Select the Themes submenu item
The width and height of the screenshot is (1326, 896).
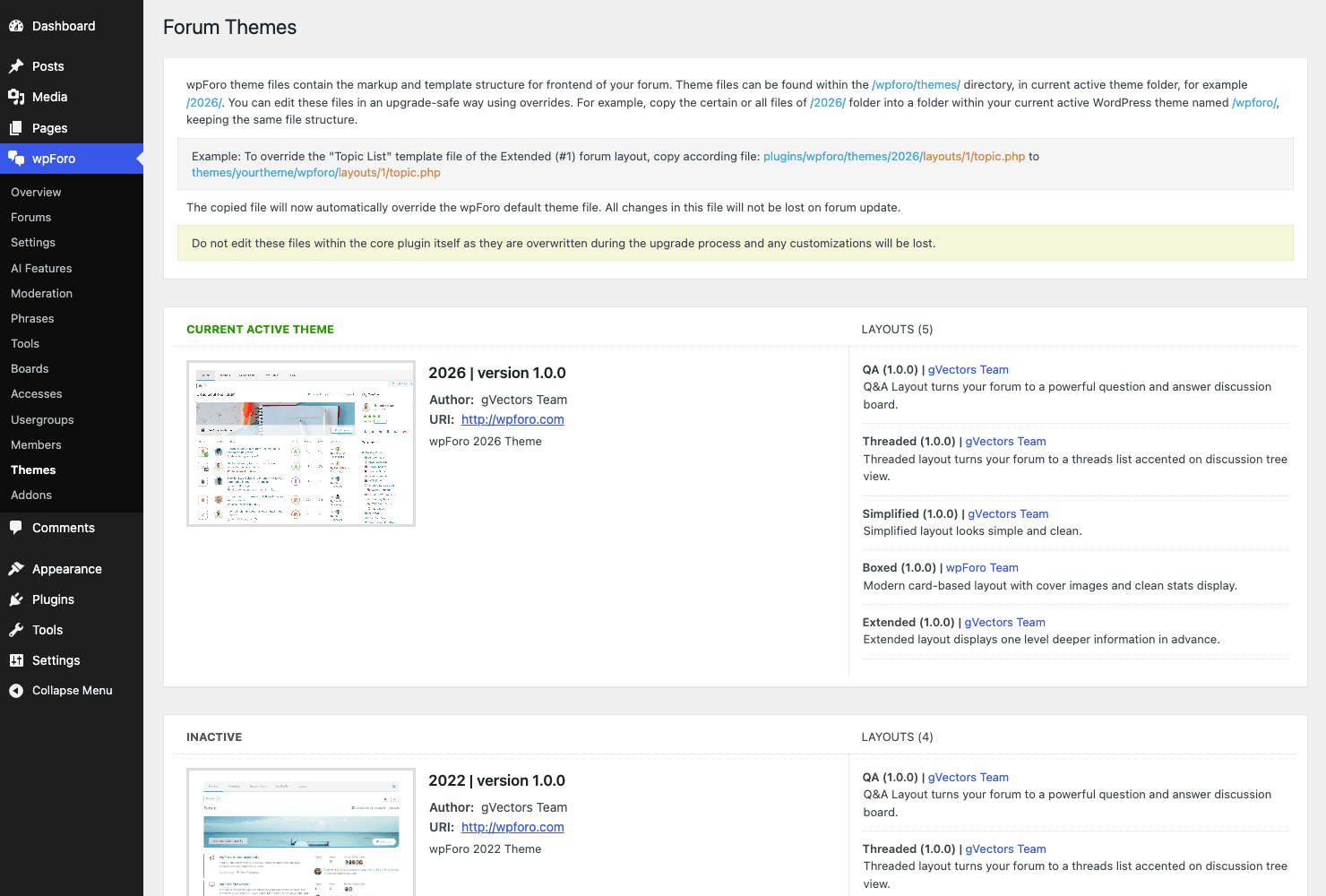point(33,470)
